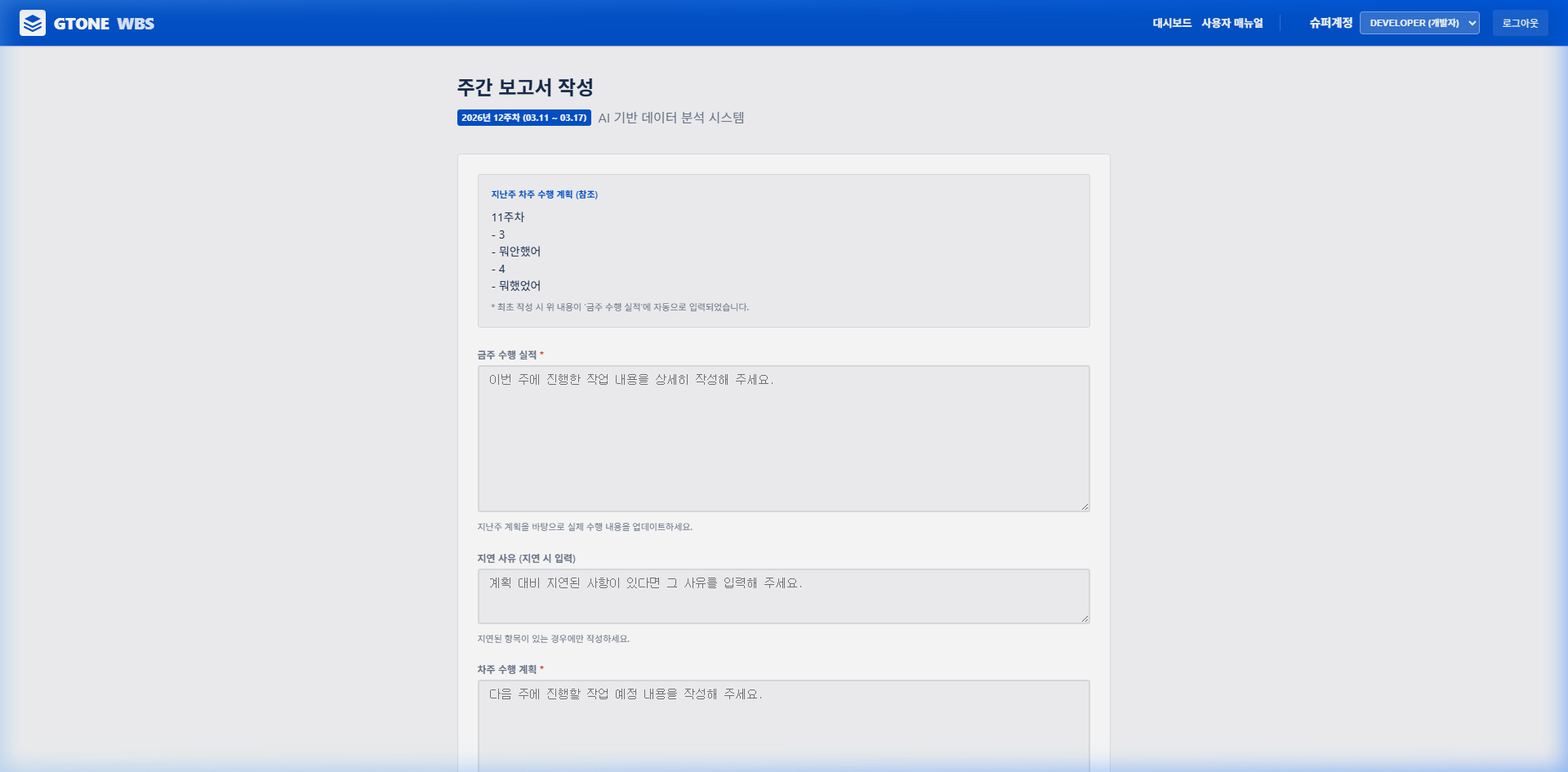This screenshot has height=772, width=1568.
Task: Open the 대시보드 menu
Action: click(x=1172, y=23)
